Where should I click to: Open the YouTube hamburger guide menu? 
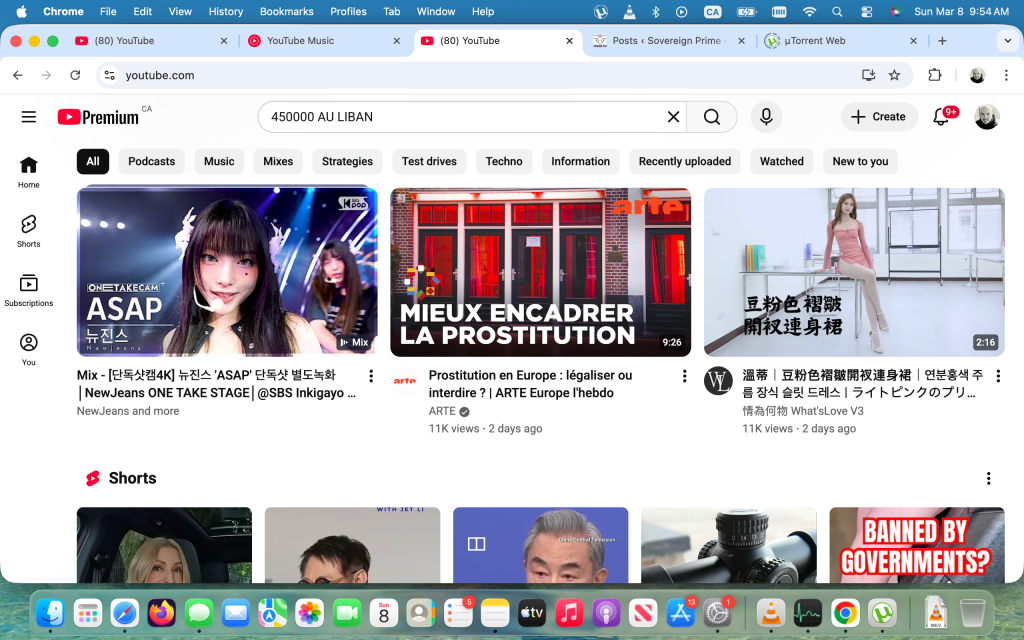pyautogui.click(x=28, y=117)
